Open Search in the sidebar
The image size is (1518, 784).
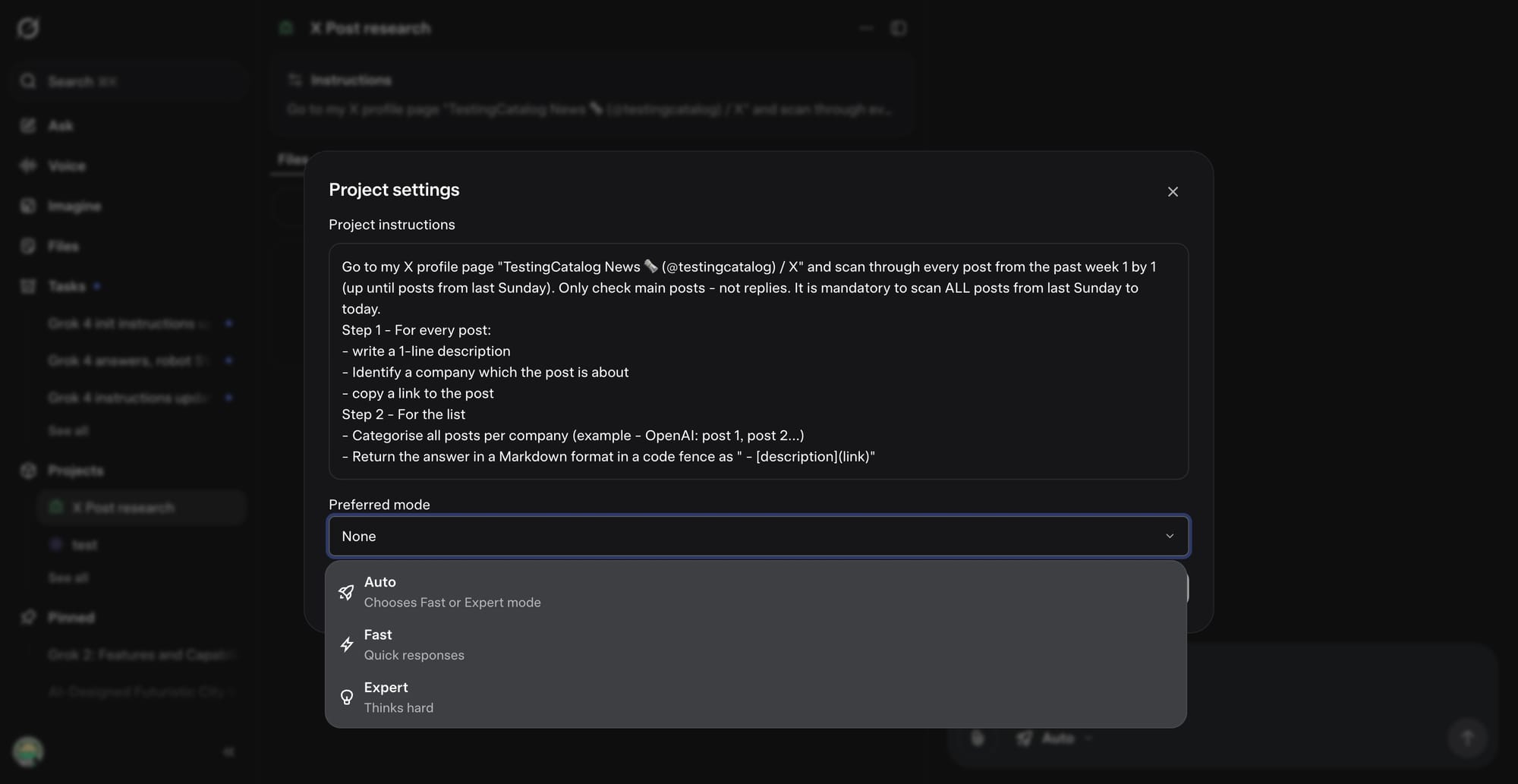click(x=70, y=81)
